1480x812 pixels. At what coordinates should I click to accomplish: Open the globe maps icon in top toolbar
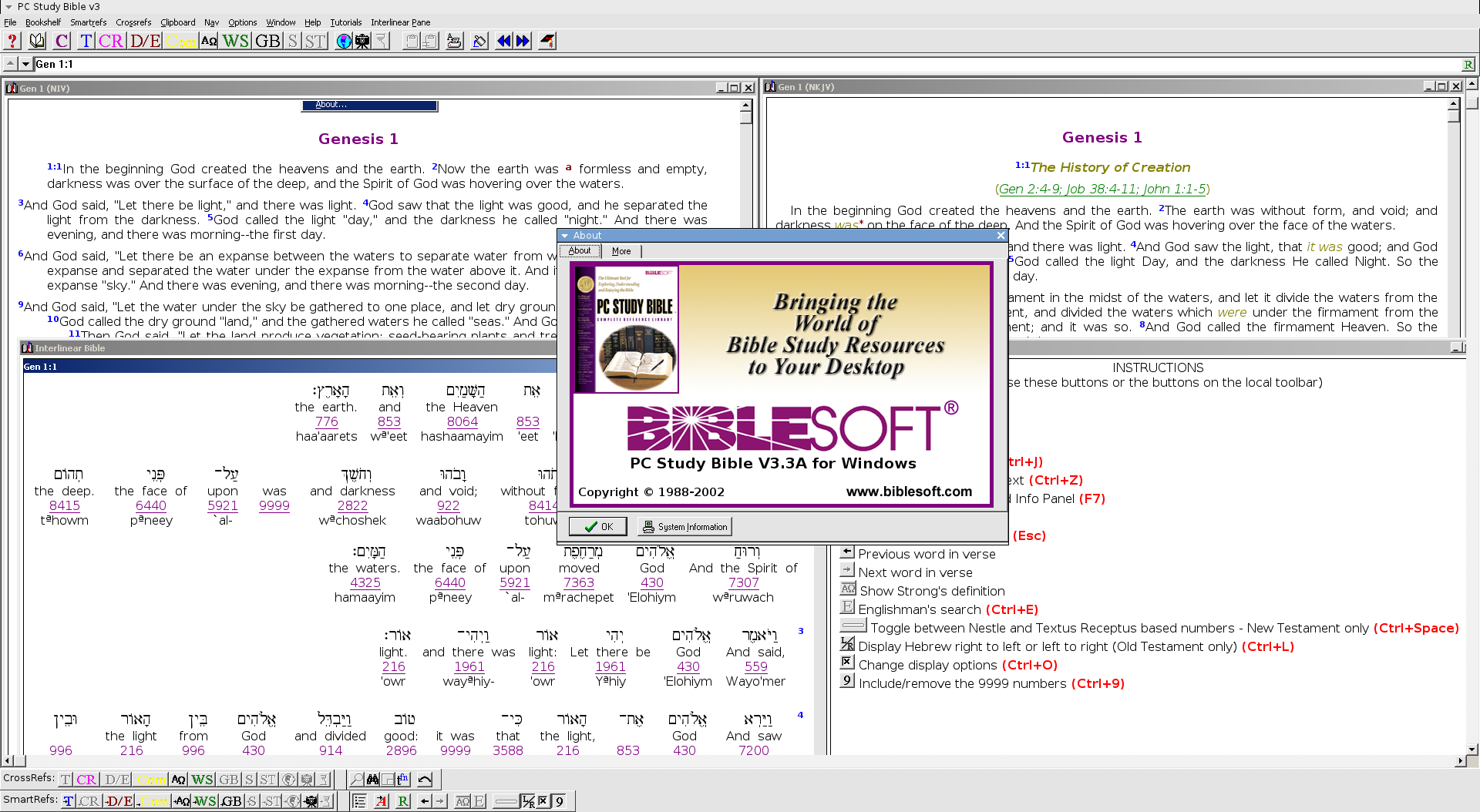tap(344, 41)
